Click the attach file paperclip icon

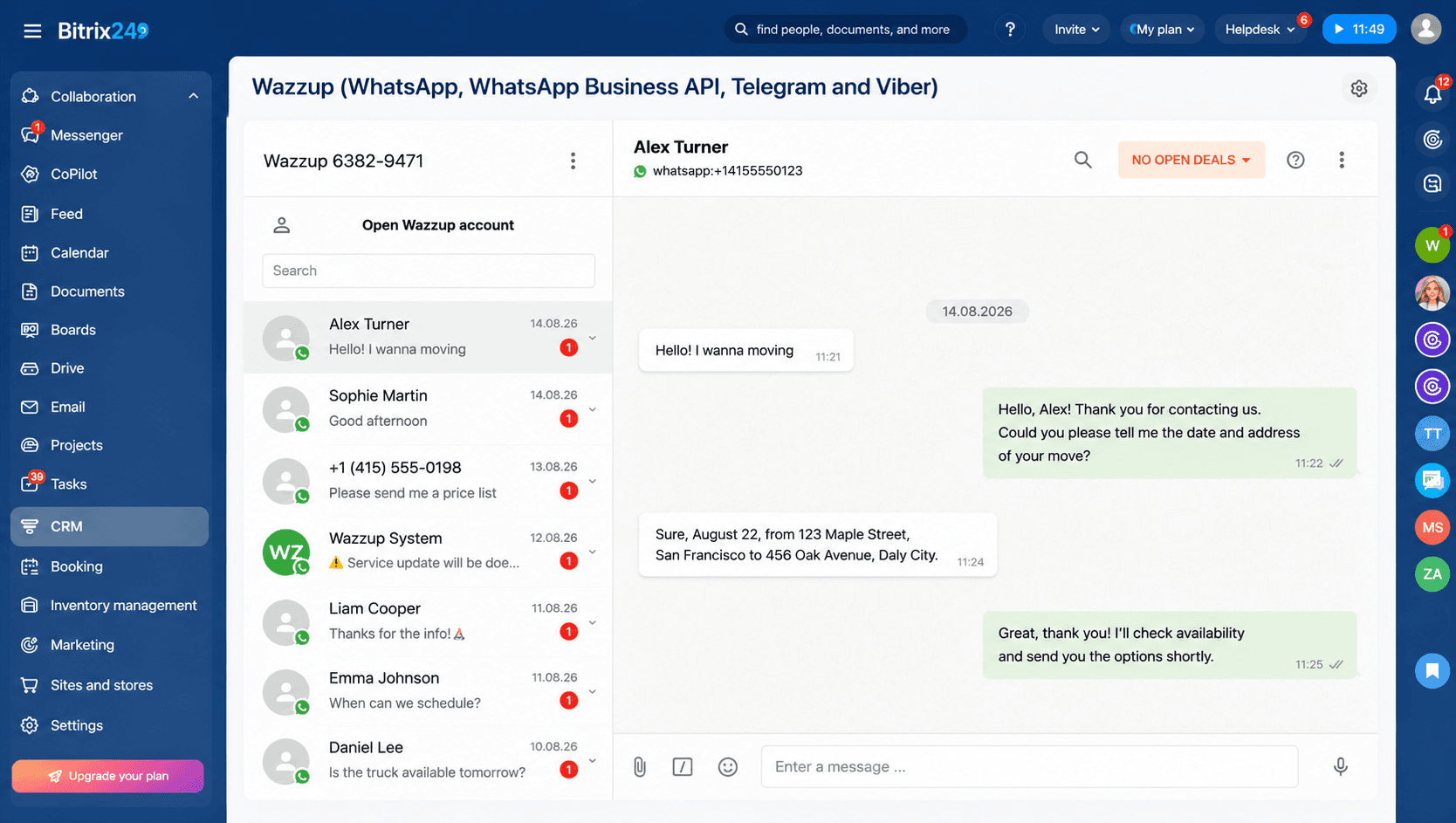tap(640, 766)
